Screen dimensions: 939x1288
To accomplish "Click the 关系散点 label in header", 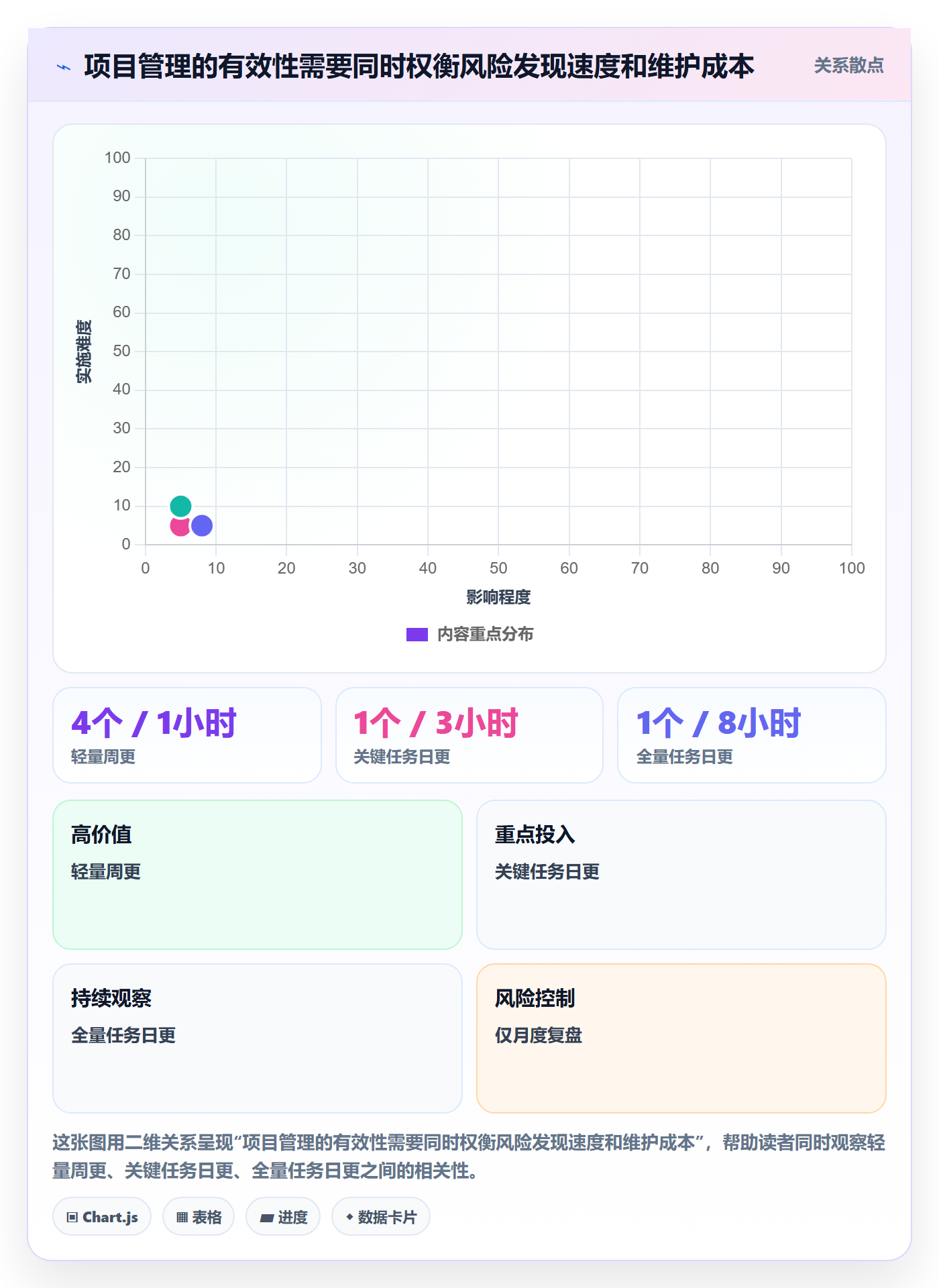I will (x=848, y=66).
